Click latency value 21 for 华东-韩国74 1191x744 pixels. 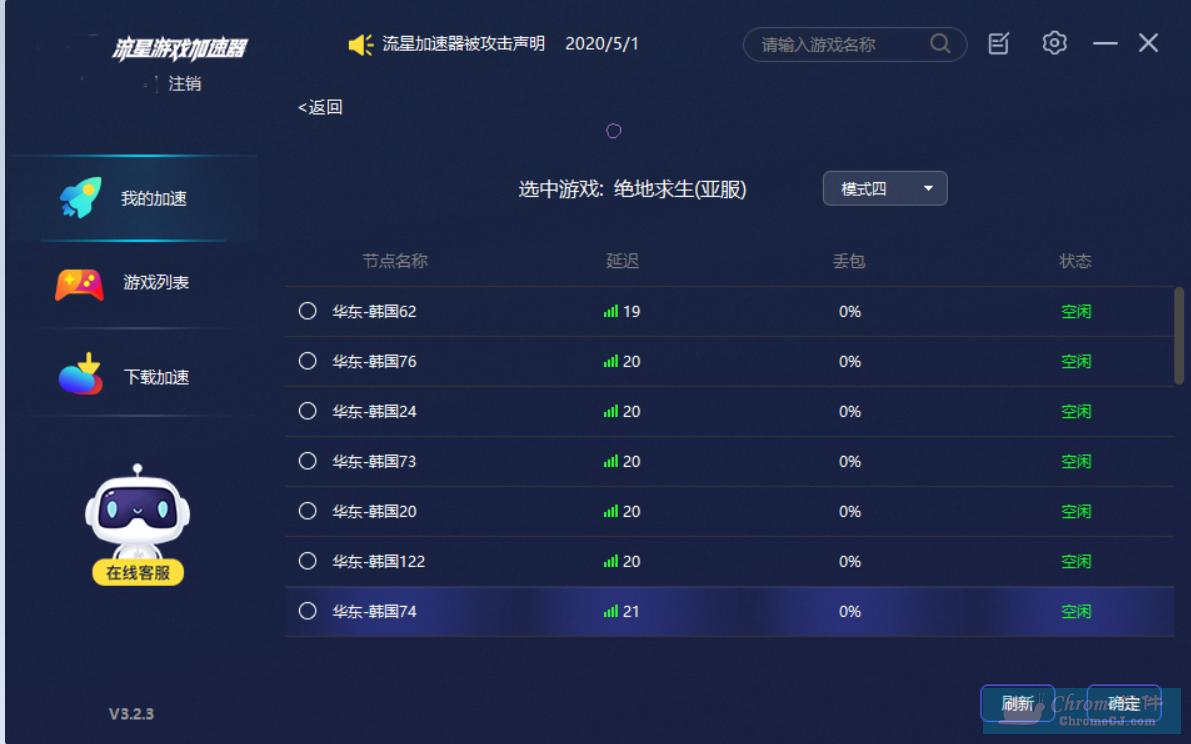click(x=631, y=611)
